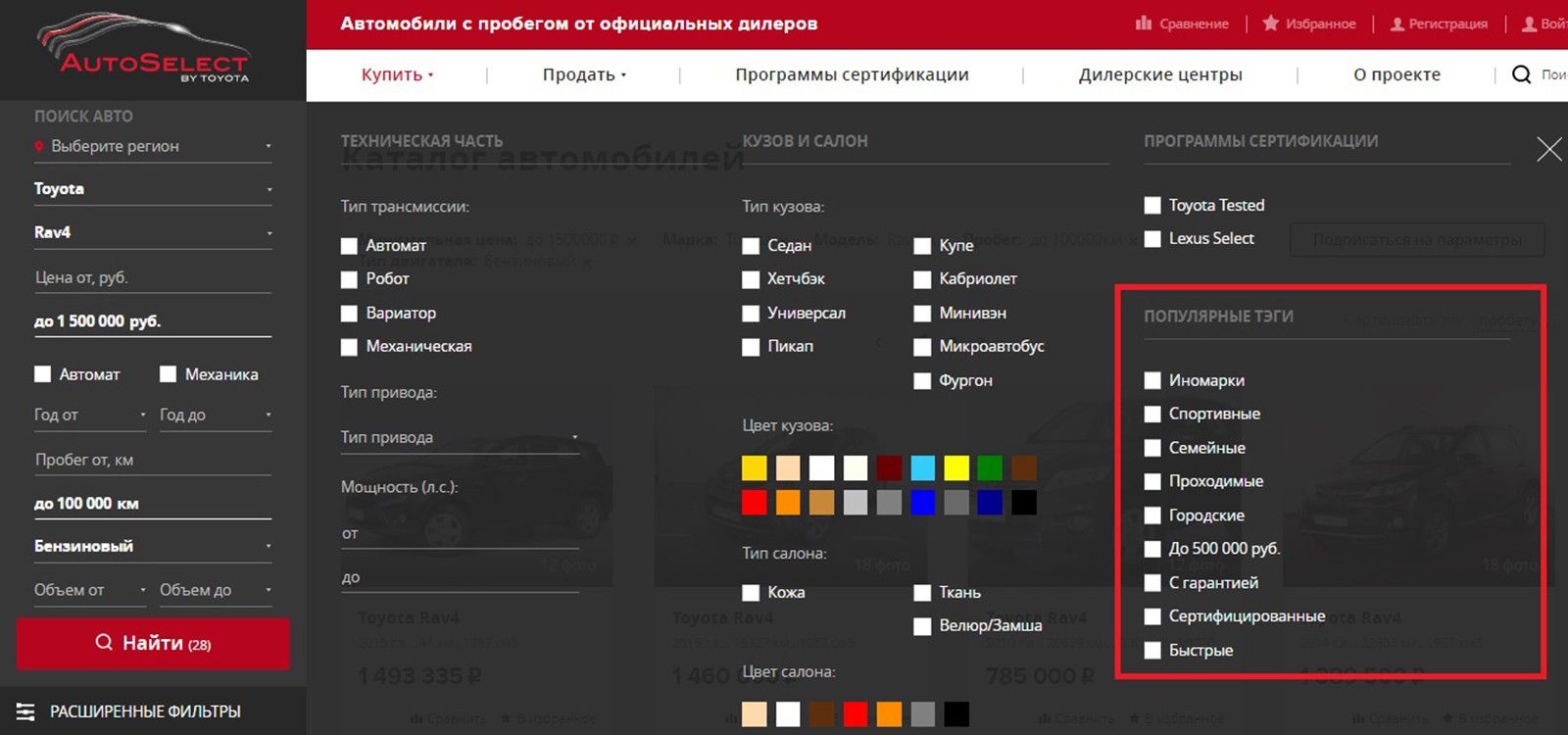Screen dimensions: 1568x735
Task: Expand the Выберите регион dropdown
Action: click(x=153, y=146)
